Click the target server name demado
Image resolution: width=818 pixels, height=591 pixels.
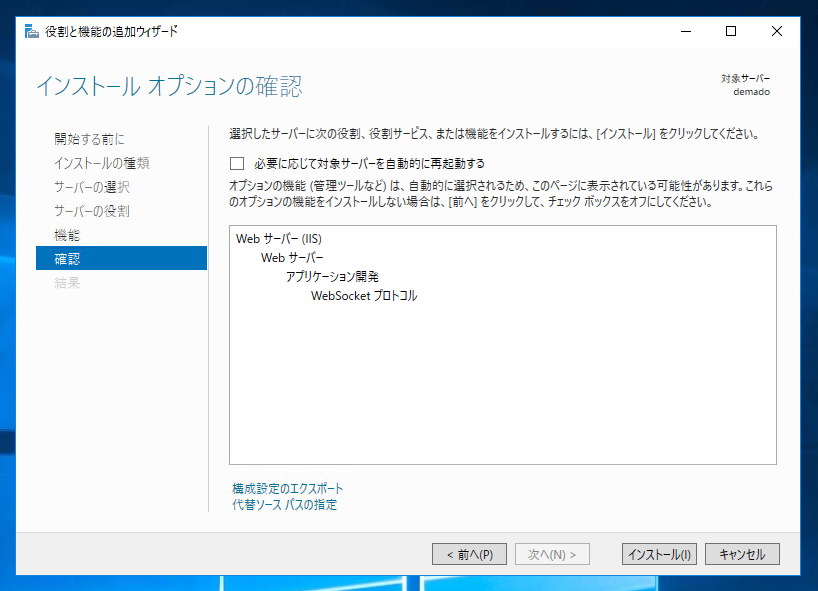pos(751,92)
